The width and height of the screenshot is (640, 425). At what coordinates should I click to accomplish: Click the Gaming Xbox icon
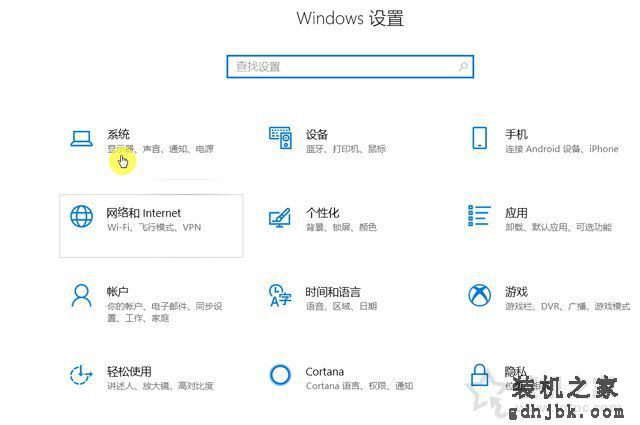point(479,295)
